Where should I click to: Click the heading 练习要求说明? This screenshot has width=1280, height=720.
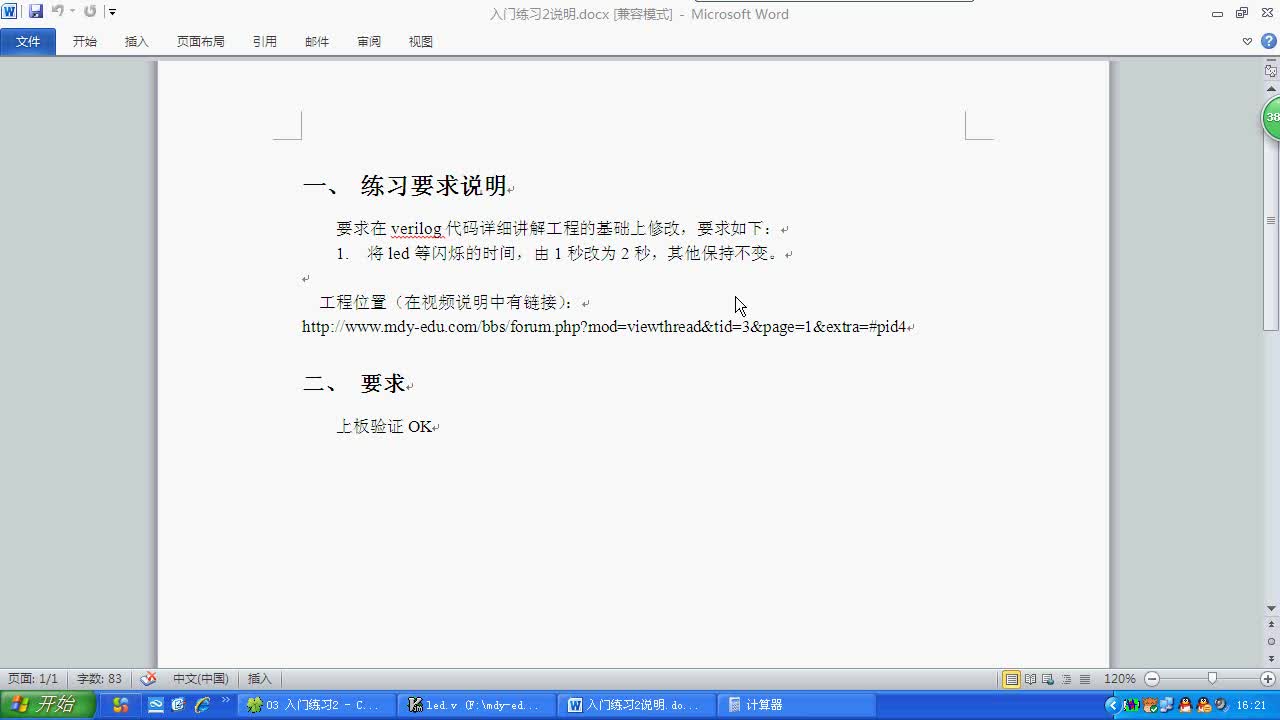[x=434, y=186]
